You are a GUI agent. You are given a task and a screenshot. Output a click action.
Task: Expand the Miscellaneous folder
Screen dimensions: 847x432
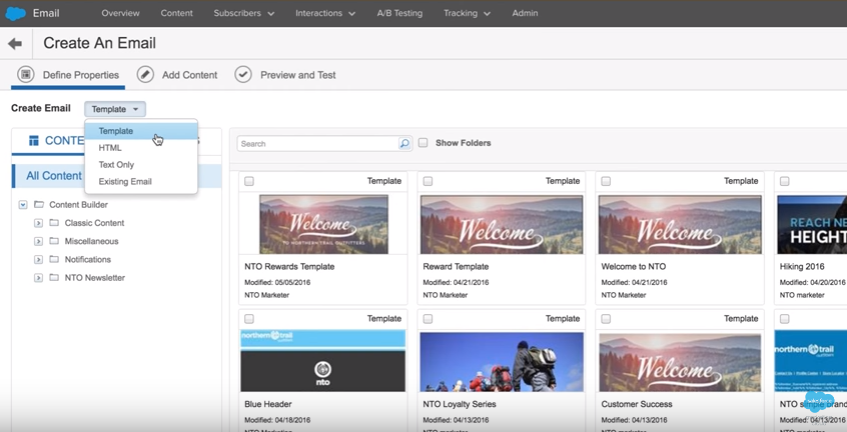click(38, 241)
